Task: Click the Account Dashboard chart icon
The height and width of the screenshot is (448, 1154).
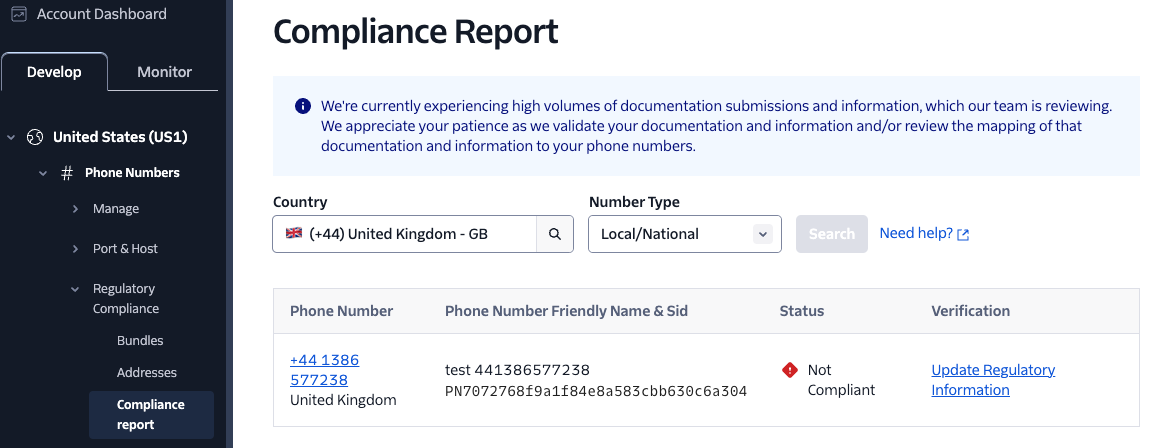Action: click(19, 14)
